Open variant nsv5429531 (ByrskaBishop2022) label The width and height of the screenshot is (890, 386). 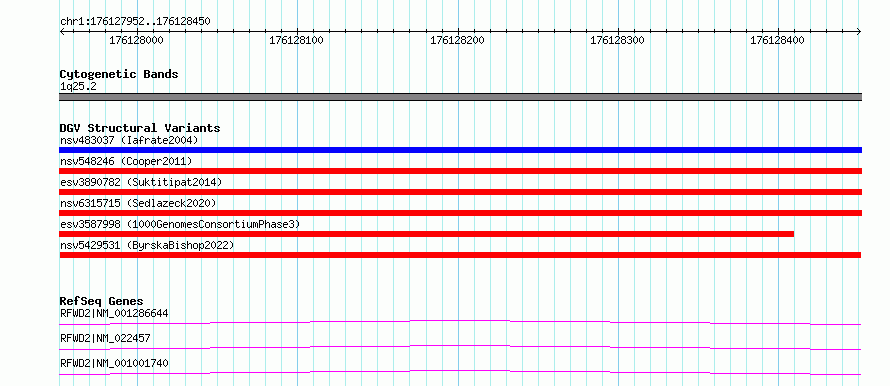point(147,245)
